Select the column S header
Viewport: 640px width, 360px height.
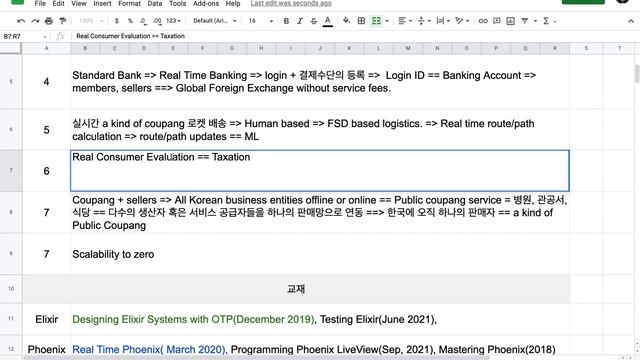tap(586, 48)
